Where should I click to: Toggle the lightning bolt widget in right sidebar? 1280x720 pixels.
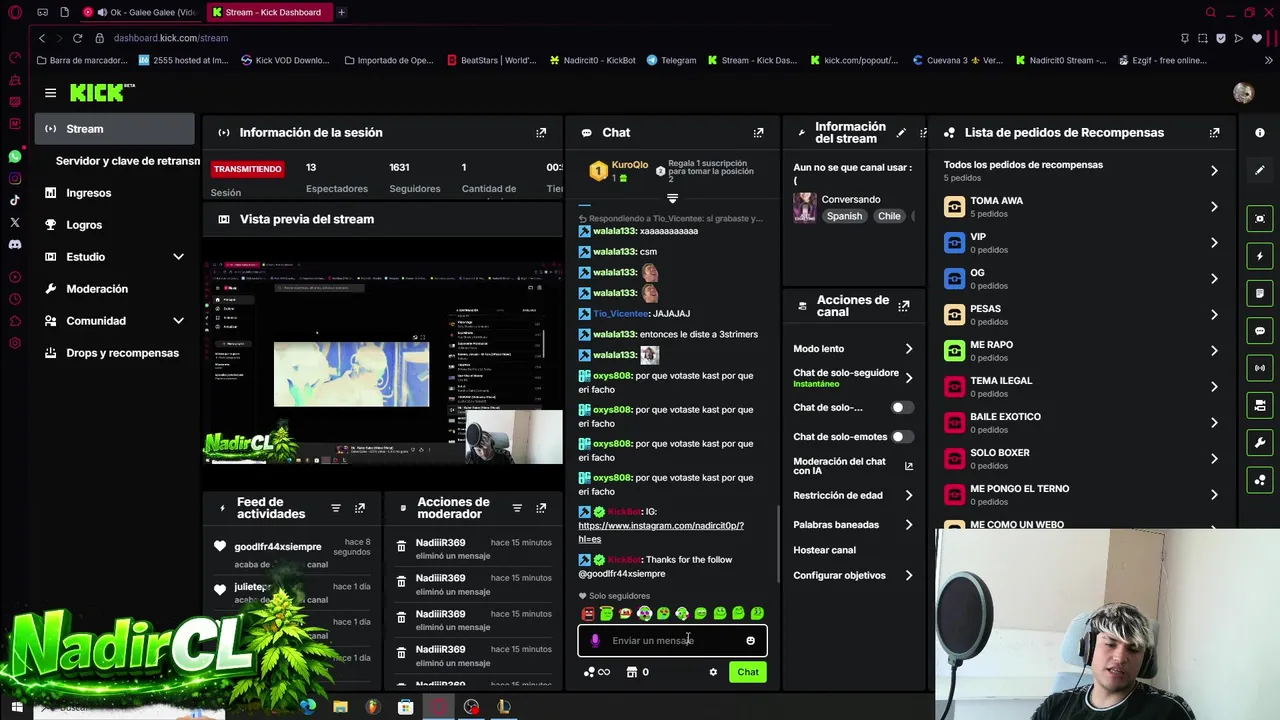click(1260, 256)
